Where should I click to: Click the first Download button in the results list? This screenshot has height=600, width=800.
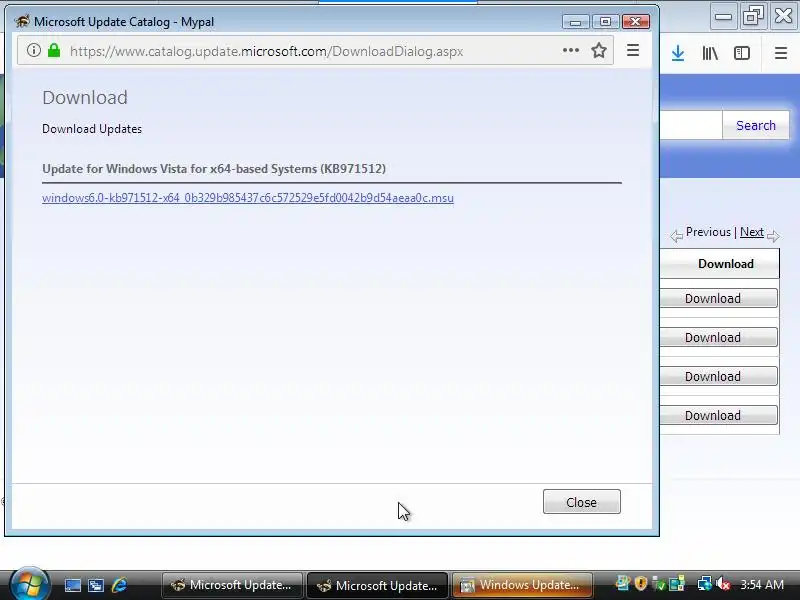(718, 298)
